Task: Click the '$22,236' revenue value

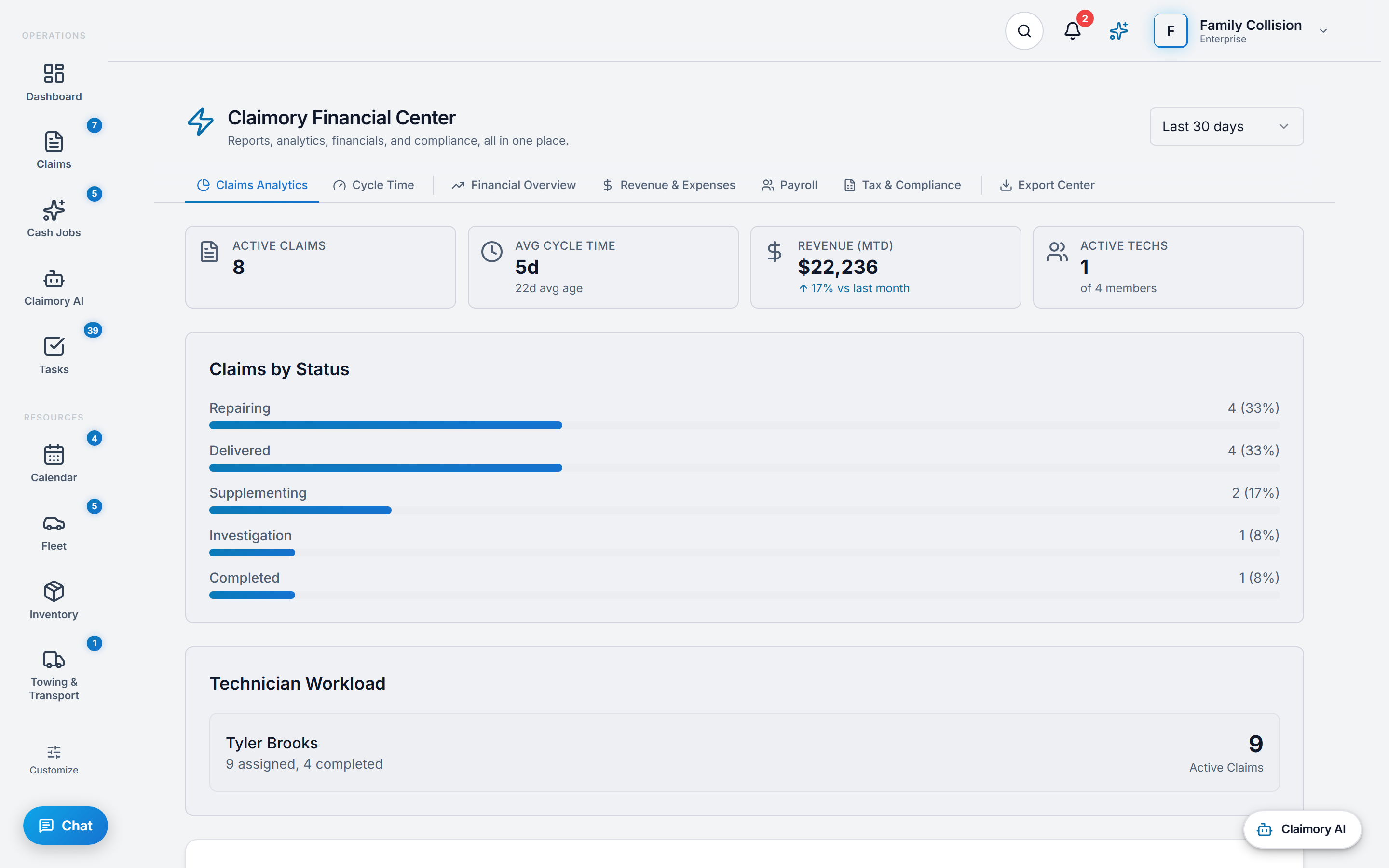Action: (x=837, y=267)
